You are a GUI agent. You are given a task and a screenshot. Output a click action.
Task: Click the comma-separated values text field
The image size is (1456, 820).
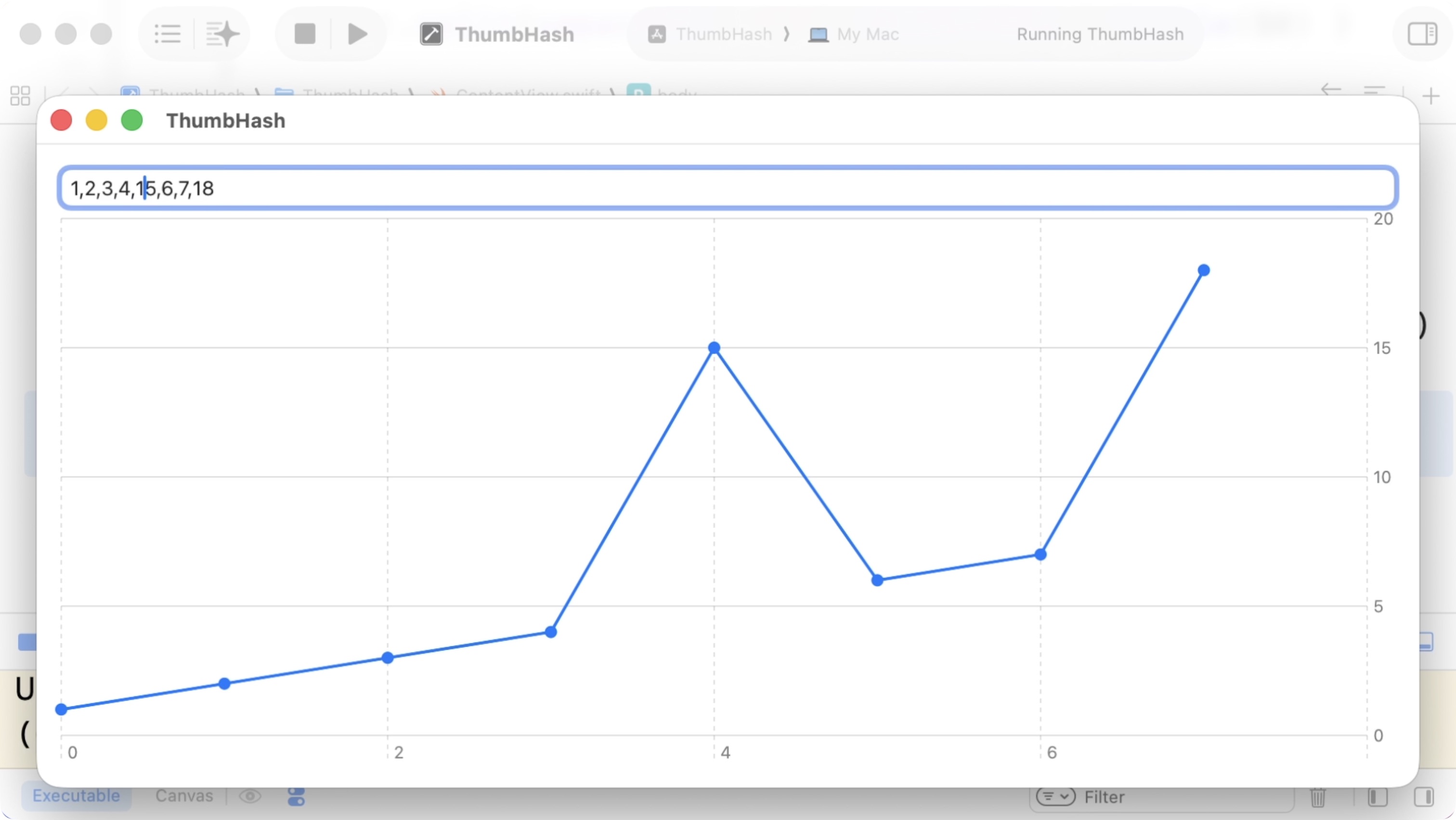[x=728, y=188]
